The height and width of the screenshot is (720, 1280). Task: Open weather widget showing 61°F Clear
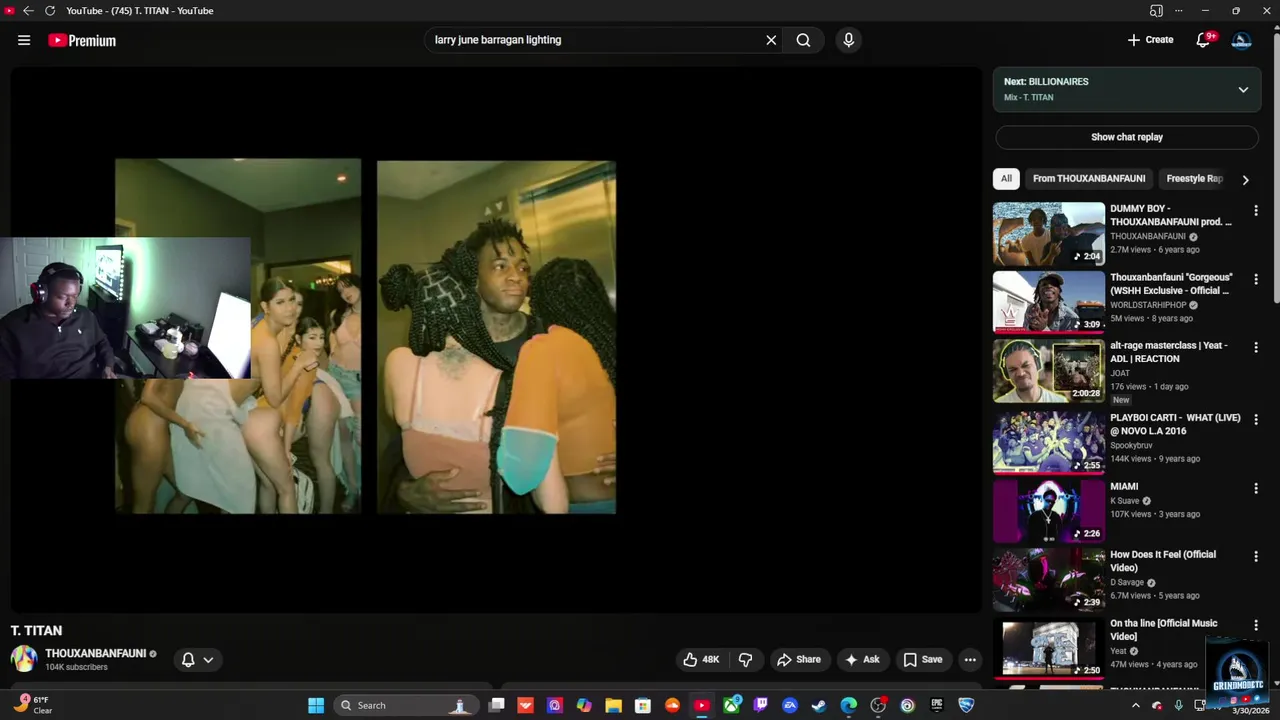point(33,705)
